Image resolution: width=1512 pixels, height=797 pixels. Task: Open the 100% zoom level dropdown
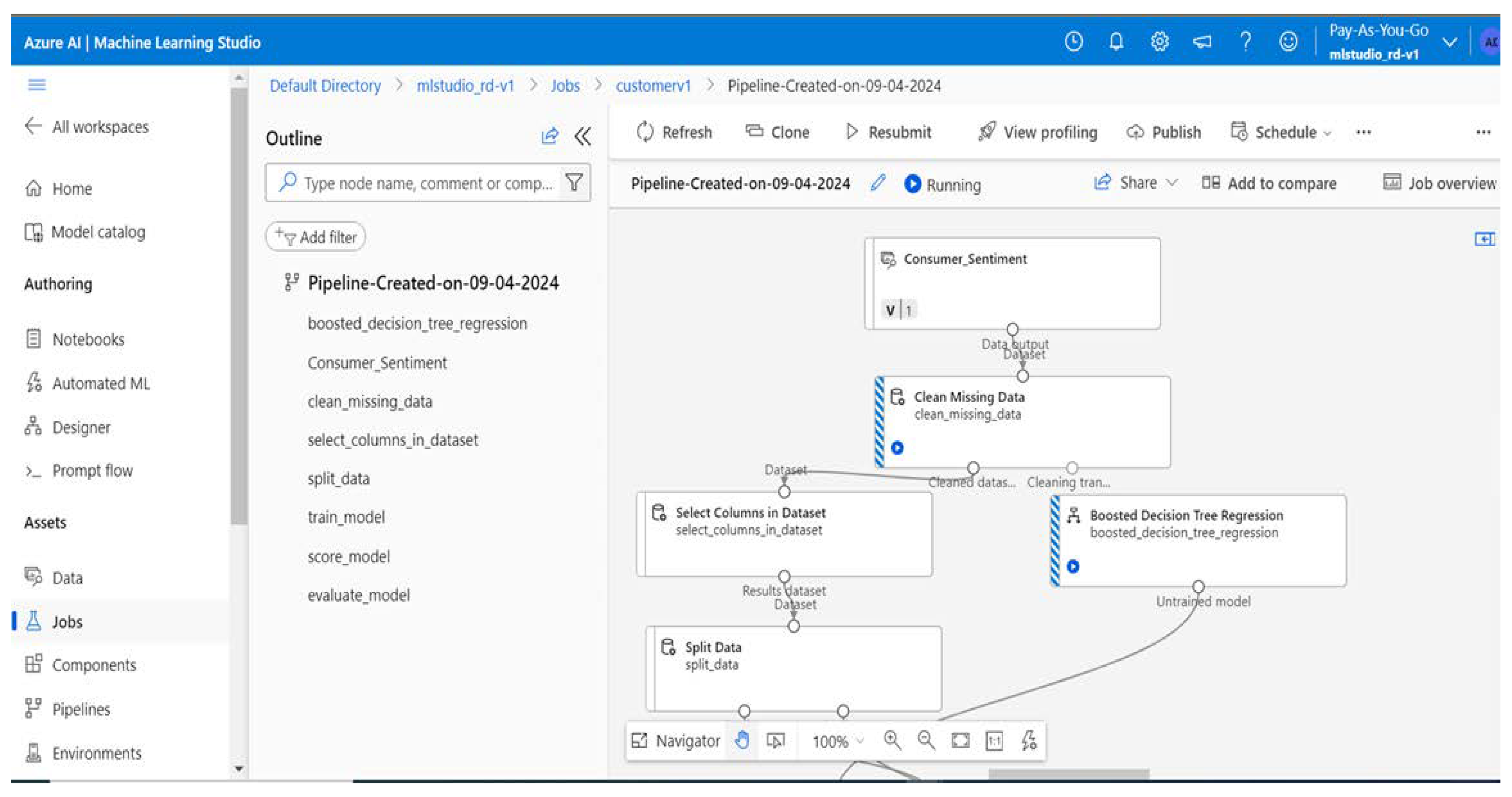coord(838,741)
